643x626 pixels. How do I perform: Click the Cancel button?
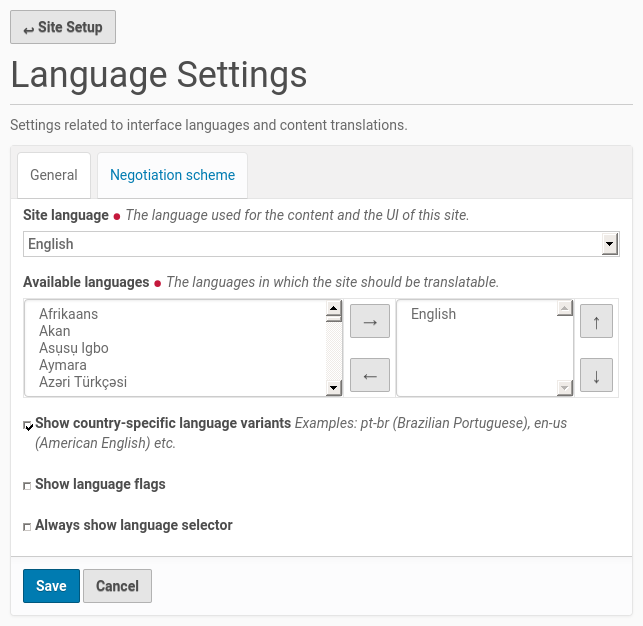click(117, 586)
